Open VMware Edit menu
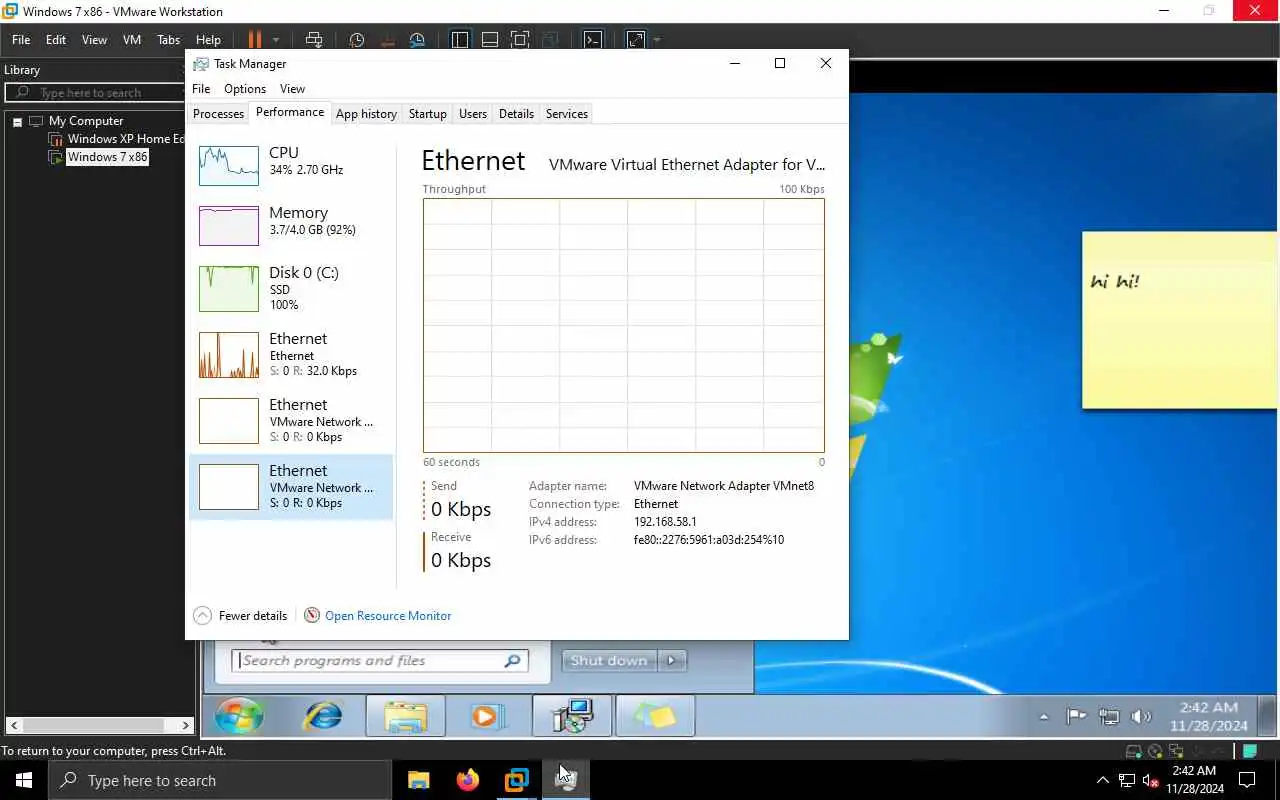Image resolution: width=1280 pixels, height=800 pixels. coord(56,40)
